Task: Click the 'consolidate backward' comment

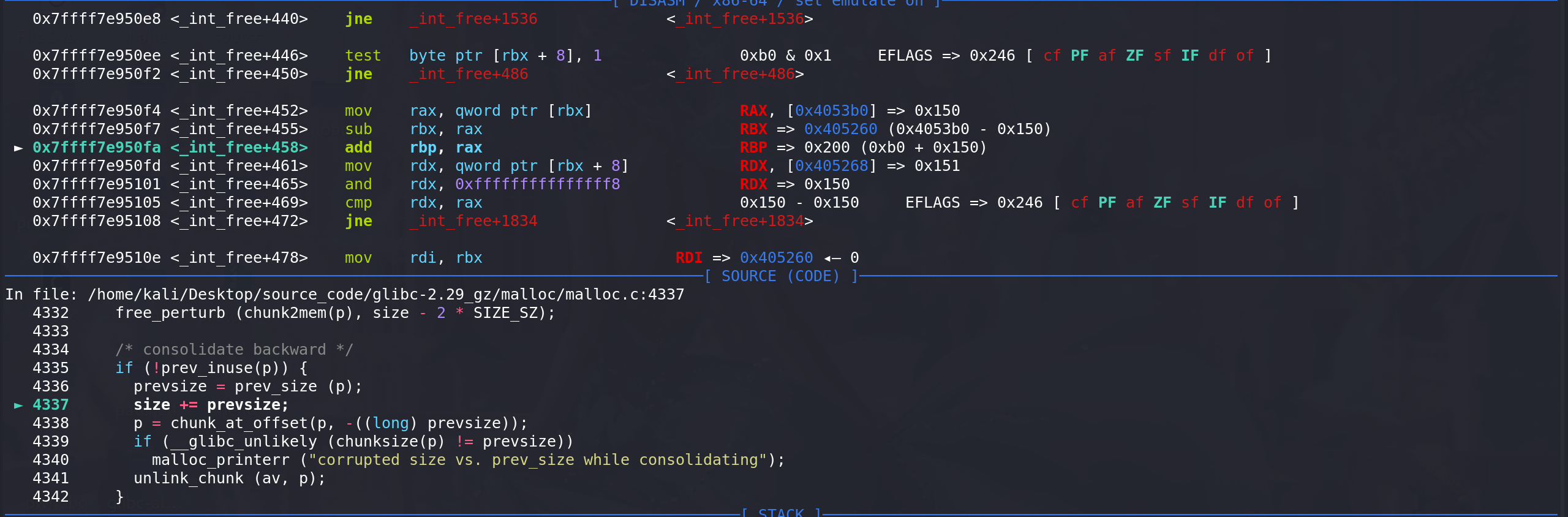Action: [235, 350]
